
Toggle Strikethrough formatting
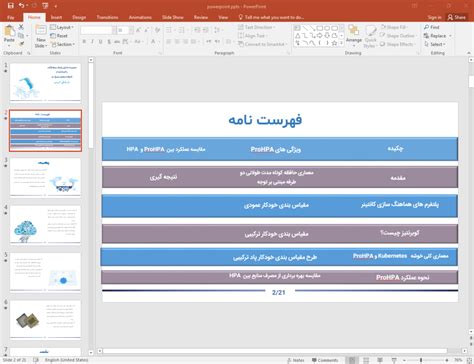tap(117, 42)
